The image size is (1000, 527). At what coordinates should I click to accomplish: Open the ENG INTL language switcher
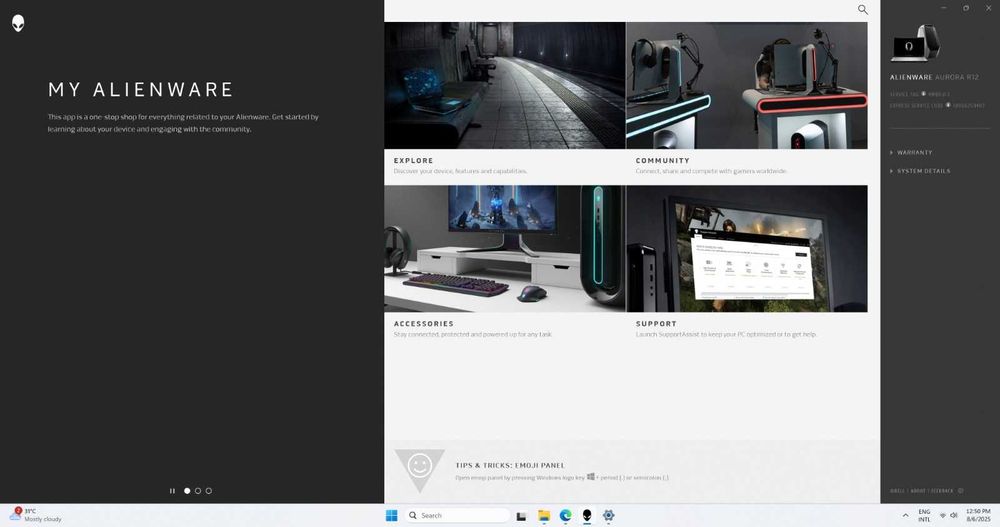pyautogui.click(x=924, y=516)
